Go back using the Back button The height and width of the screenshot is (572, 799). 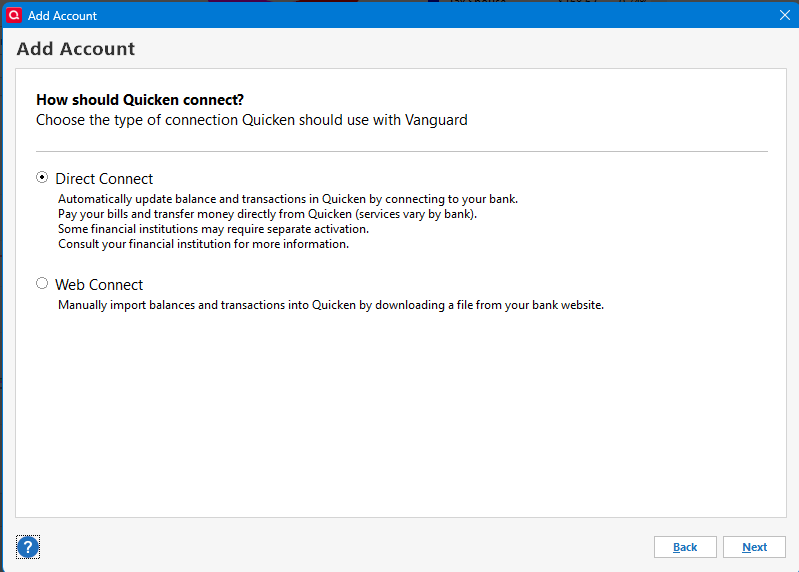[x=685, y=547]
